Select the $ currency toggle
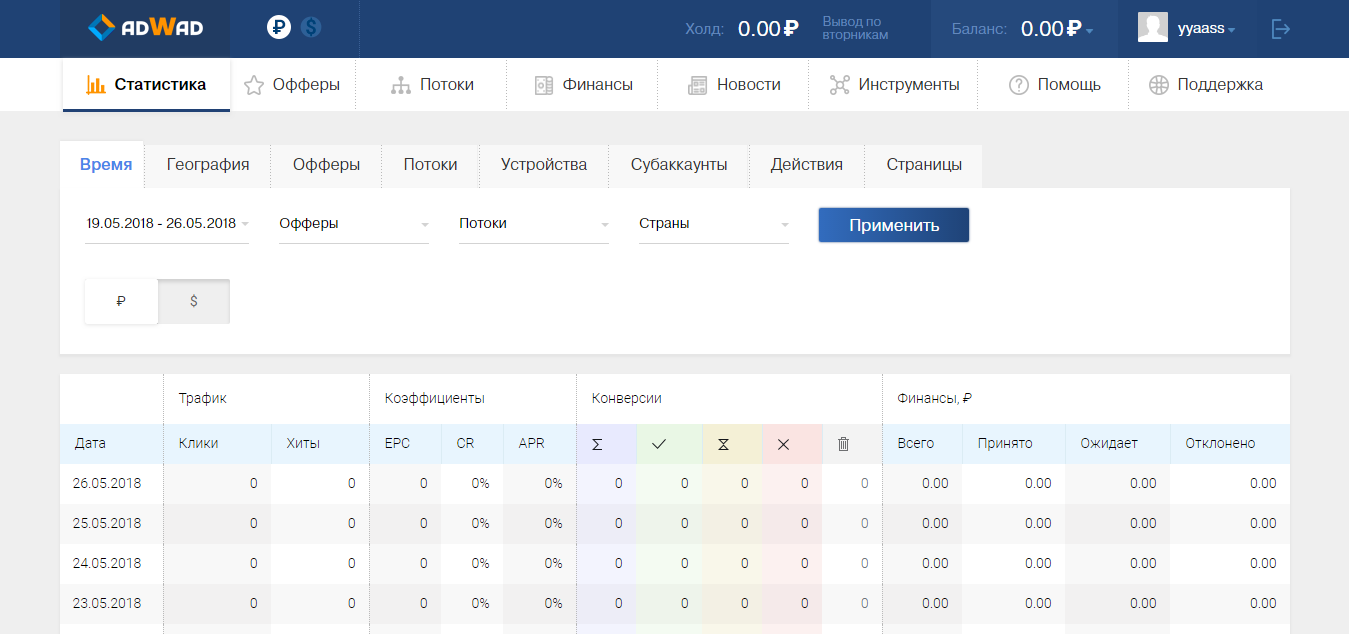 [194, 301]
